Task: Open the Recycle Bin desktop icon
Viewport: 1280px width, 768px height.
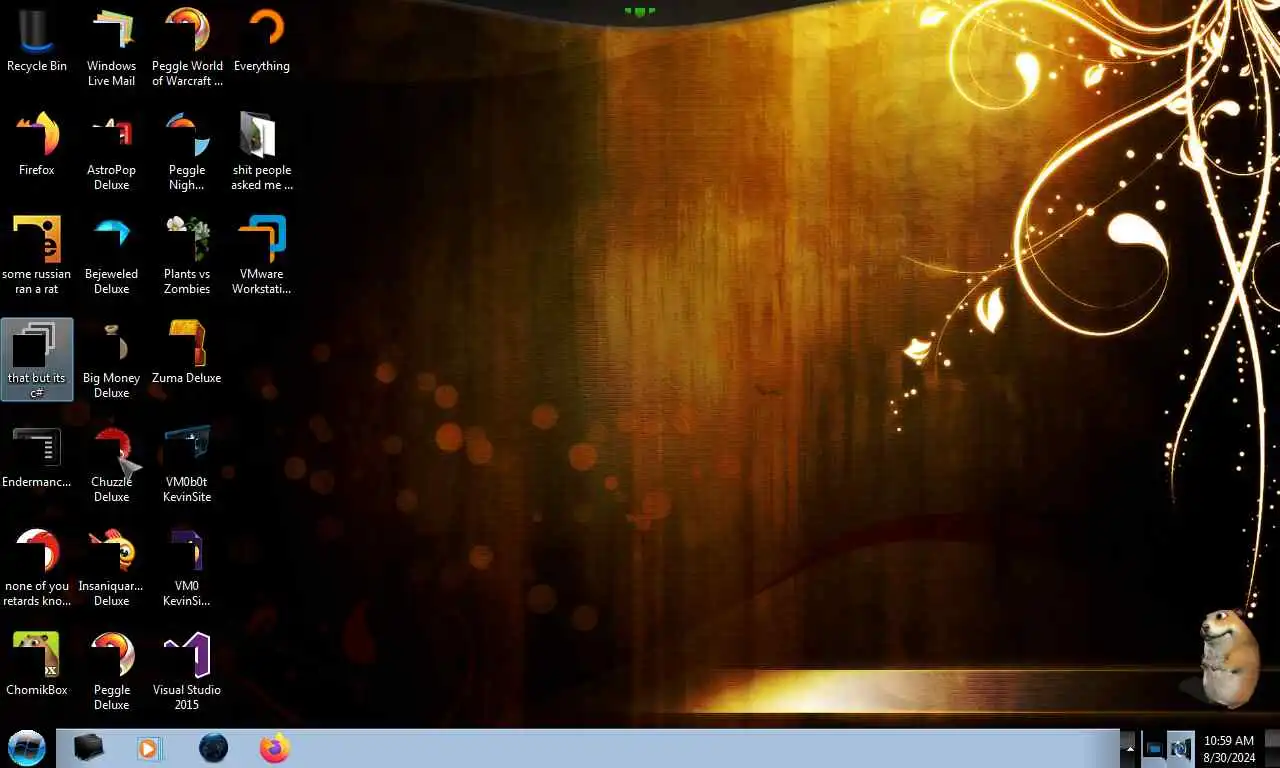Action: (x=37, y=42)
